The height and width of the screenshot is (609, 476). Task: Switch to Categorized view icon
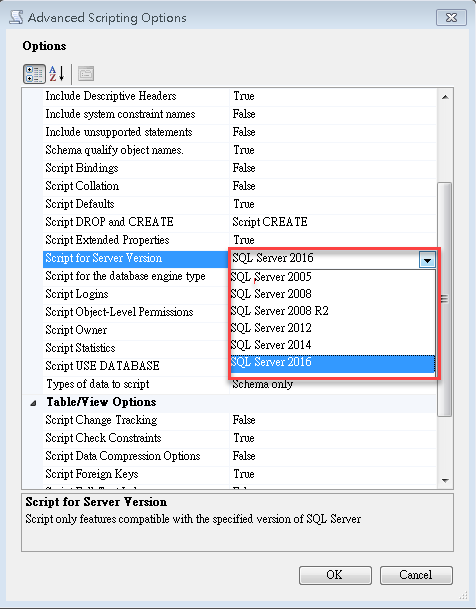click(34, 74)
